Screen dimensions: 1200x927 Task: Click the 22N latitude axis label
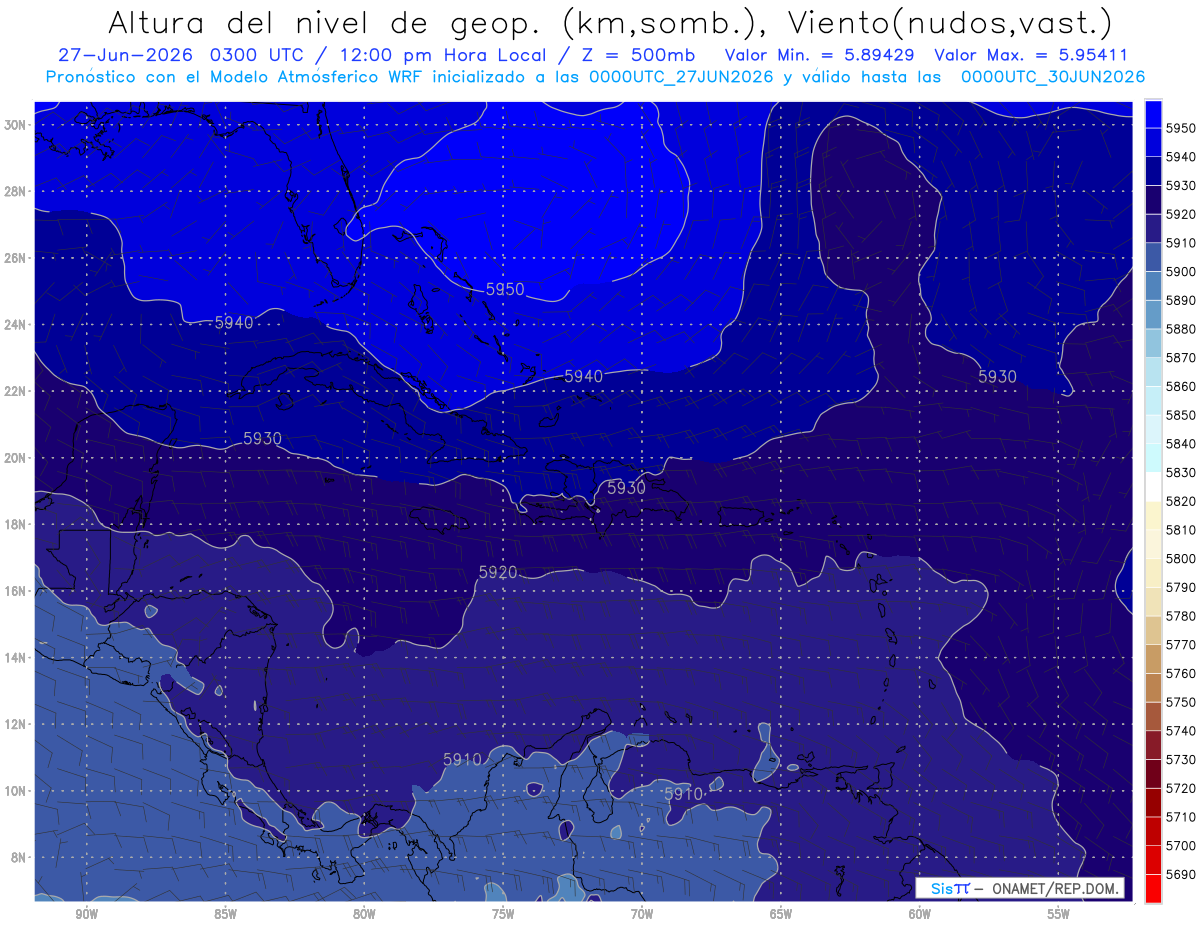coord(16,391)
